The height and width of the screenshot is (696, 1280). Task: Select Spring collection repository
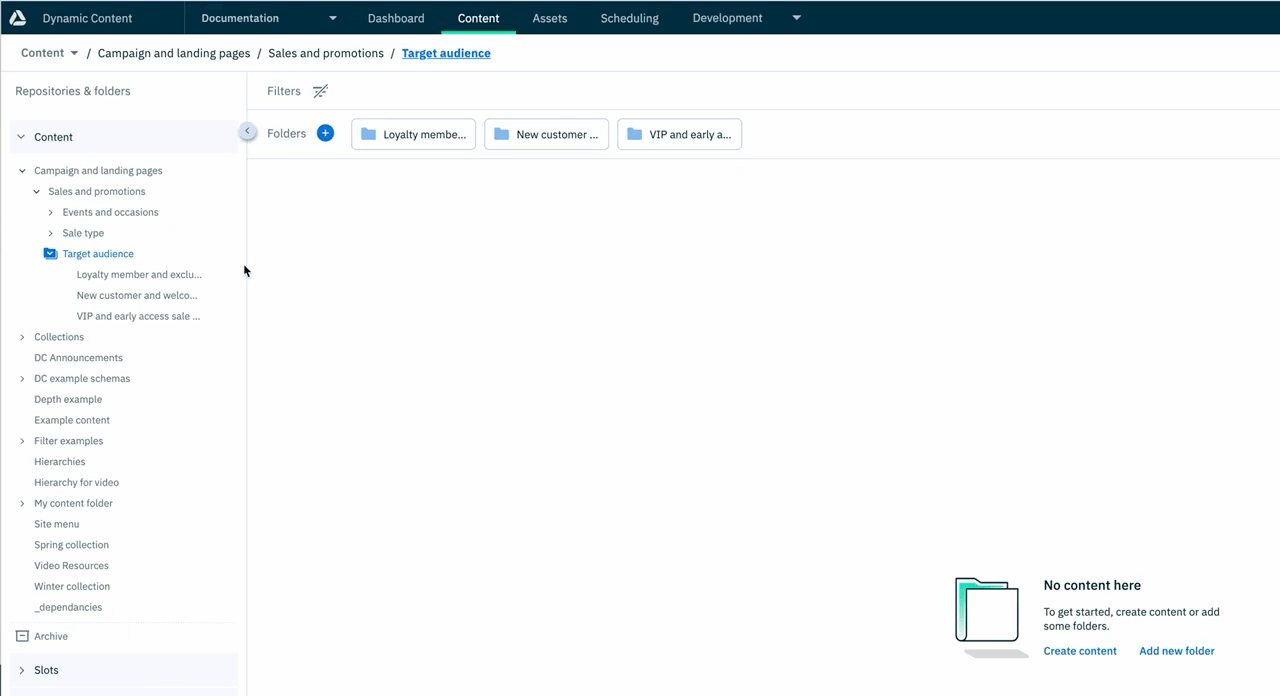pyautogui.click(x=72, y=545)
